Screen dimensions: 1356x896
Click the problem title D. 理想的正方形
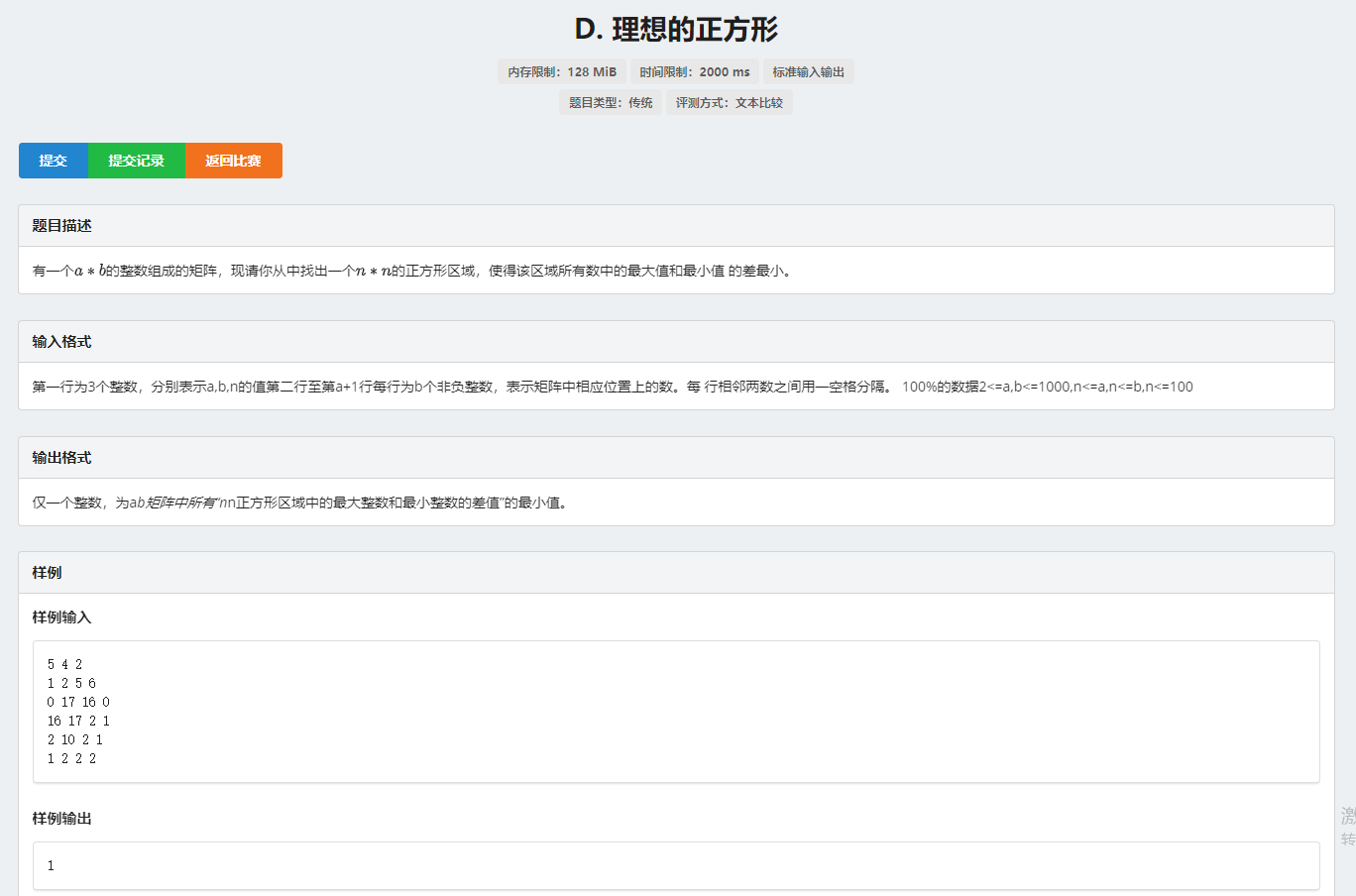click(677, 30)
